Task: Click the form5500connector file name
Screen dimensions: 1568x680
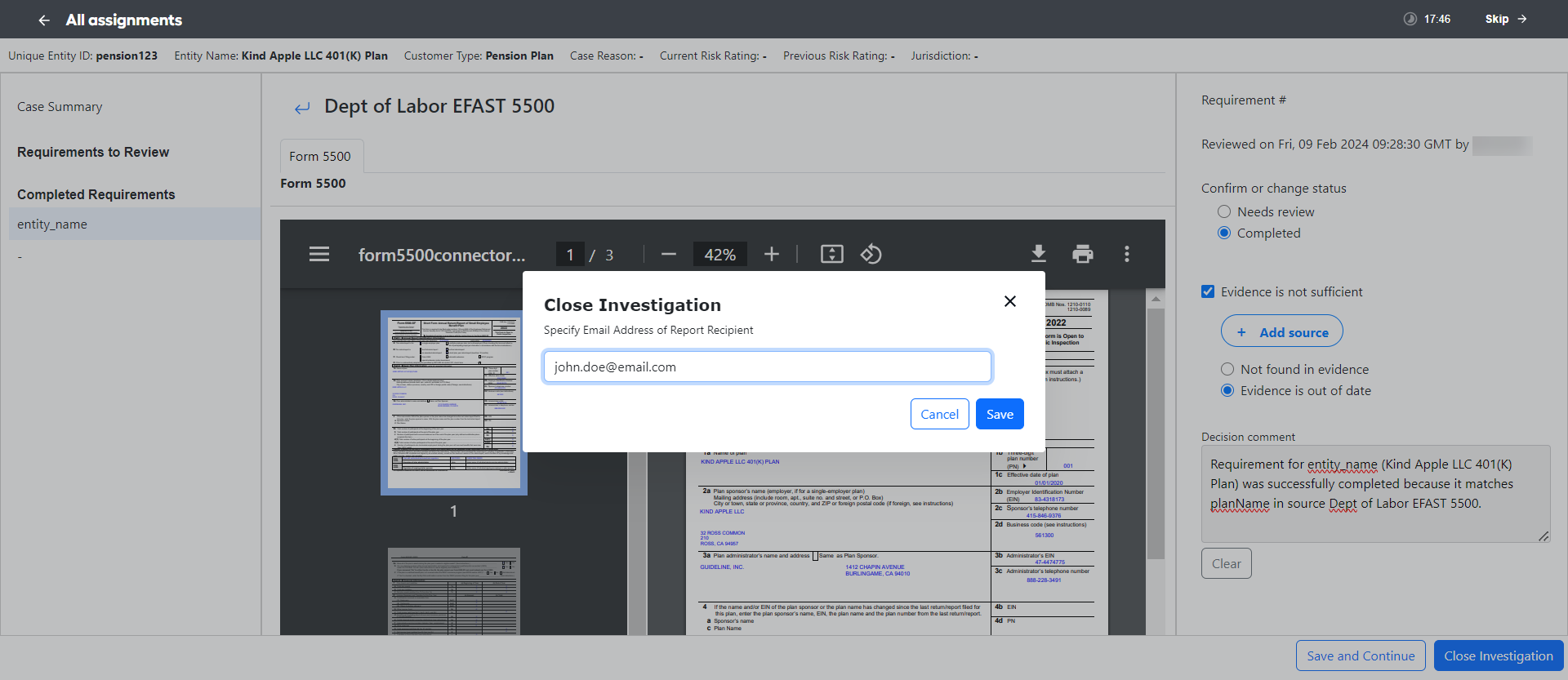Action: [x=442, y=255]
